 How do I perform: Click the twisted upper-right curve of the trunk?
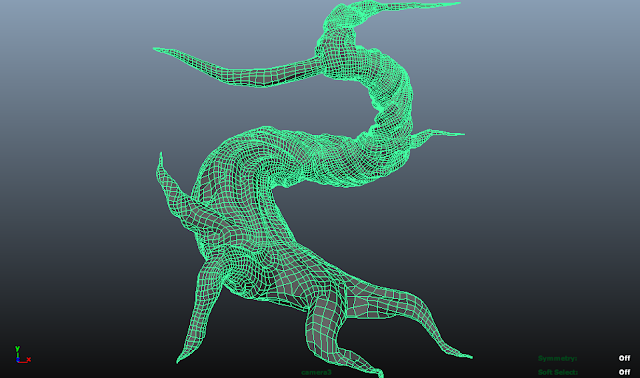pyautogui.click(x=392, y=98)
